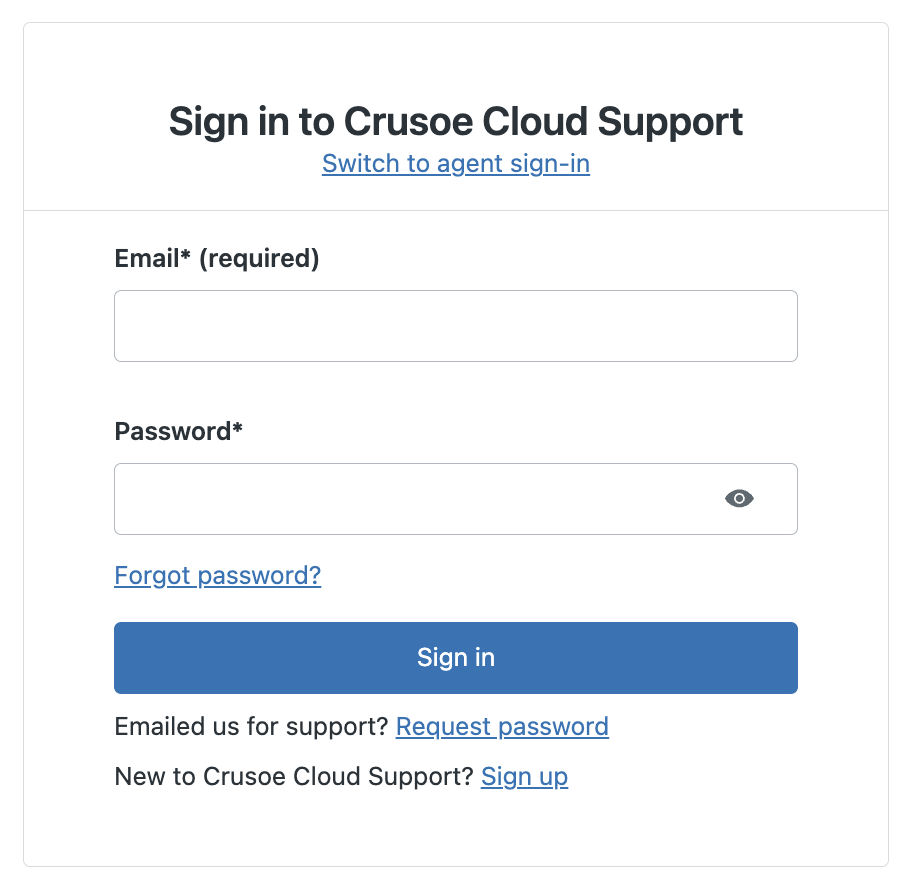Click the Sign in to Crusoe Cloud Support heading
Viewport: 910px width, 894px height.
456,122
